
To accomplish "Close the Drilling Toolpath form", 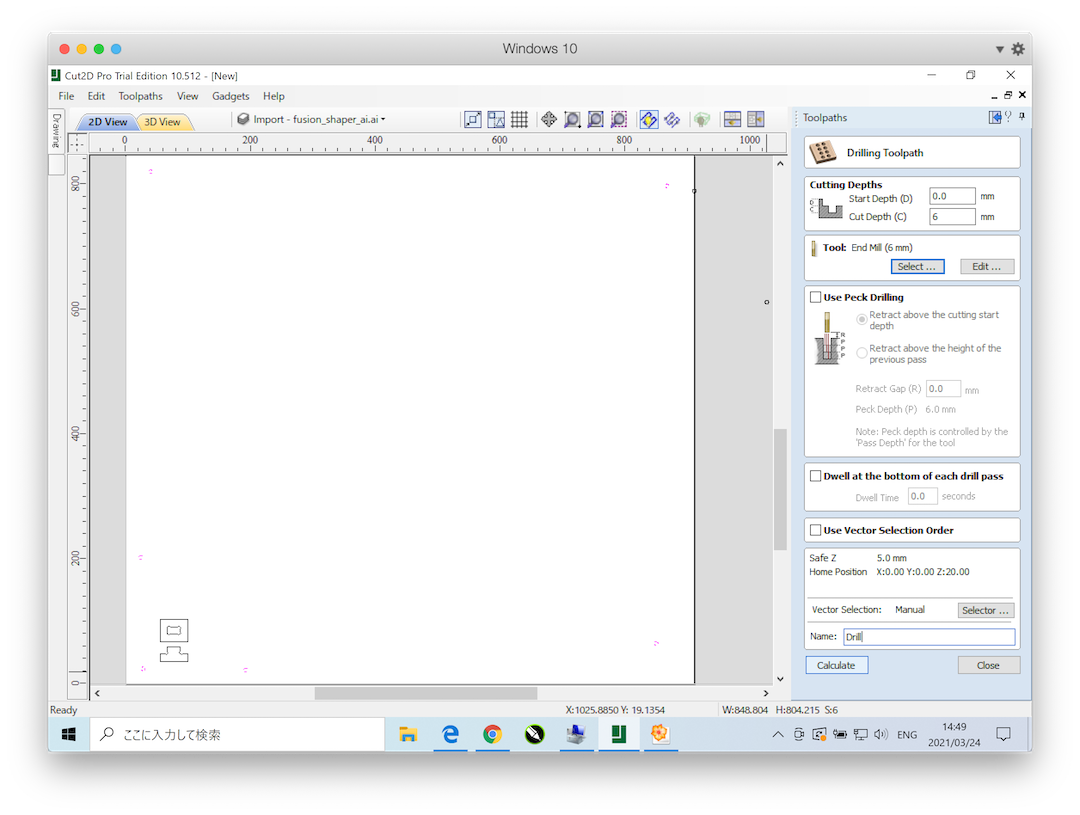I will tap(988, 665).
